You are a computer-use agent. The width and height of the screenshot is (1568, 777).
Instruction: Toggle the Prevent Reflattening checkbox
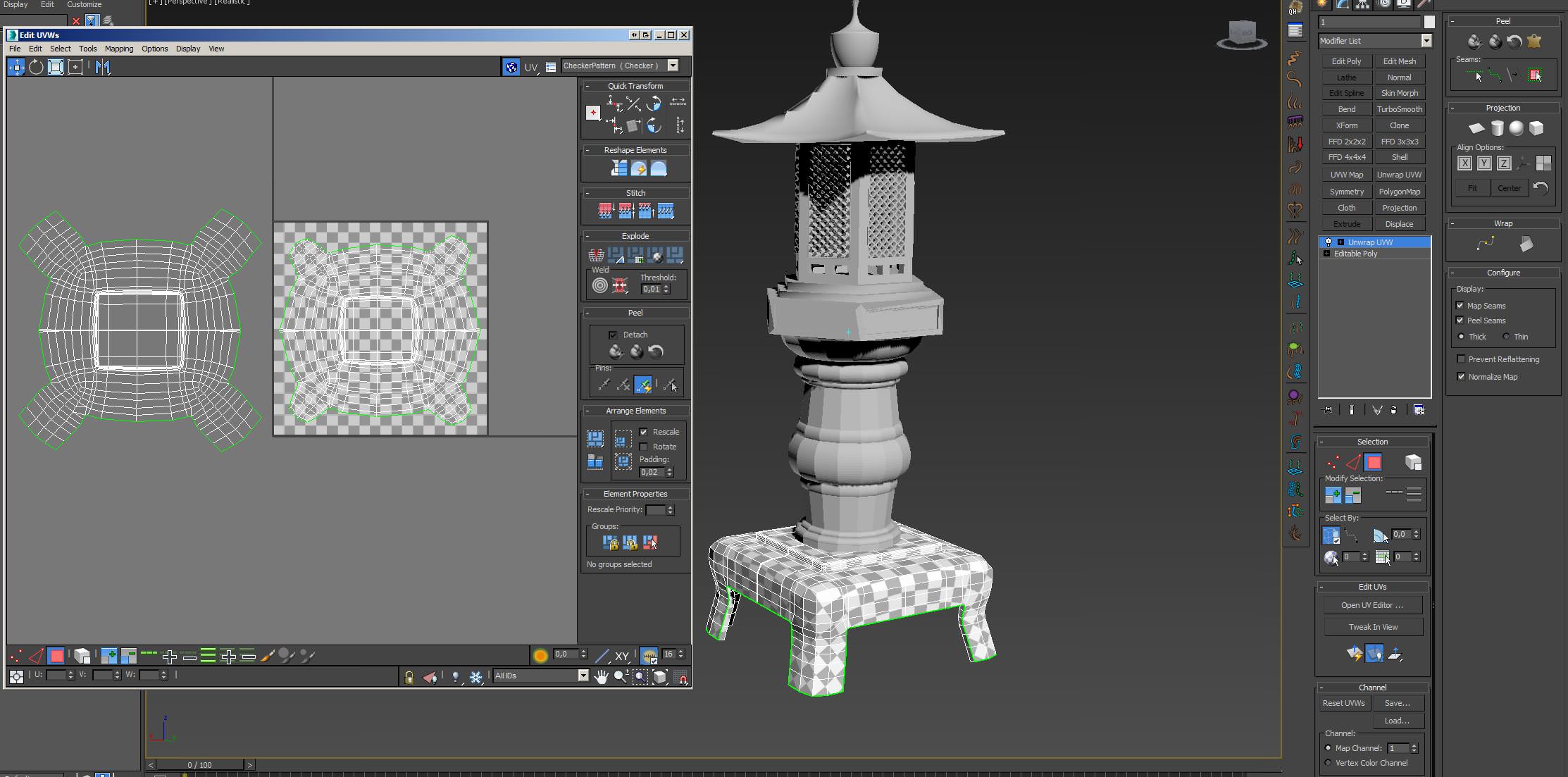(x=1461, y=359)
